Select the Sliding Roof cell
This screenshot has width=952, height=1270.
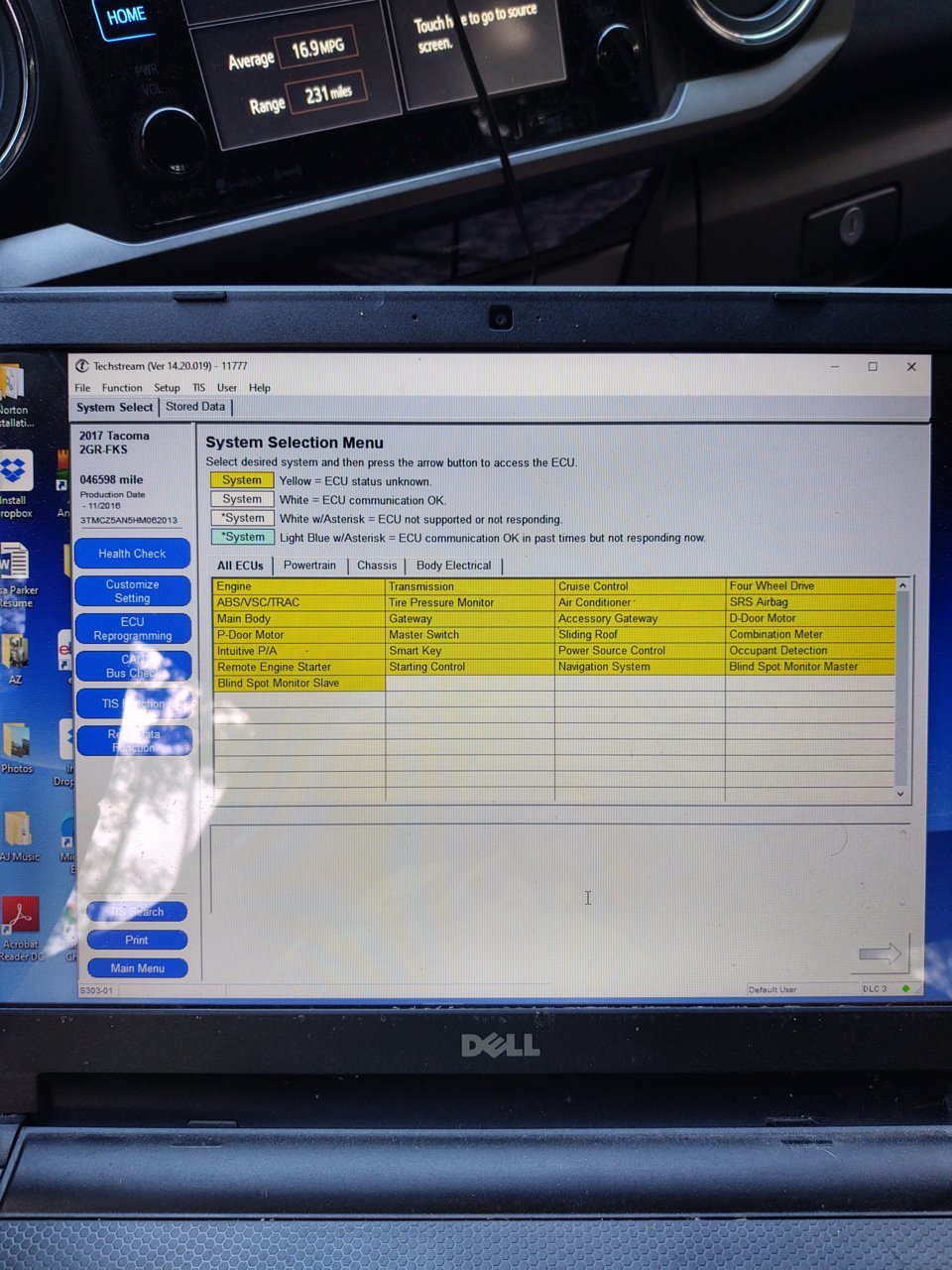(x=640, y=634)
